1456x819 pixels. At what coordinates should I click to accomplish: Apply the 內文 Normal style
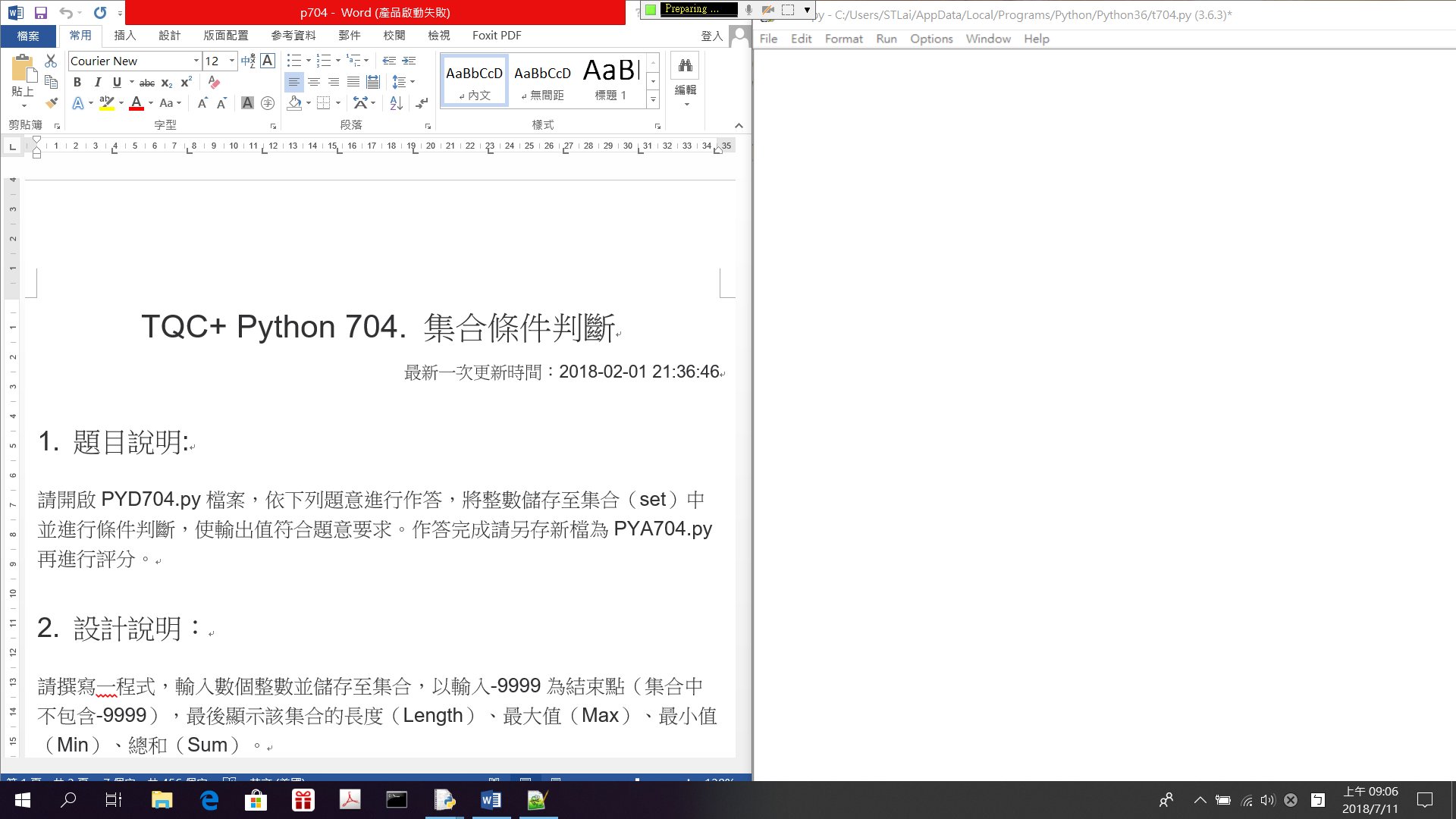click(475, 81)
